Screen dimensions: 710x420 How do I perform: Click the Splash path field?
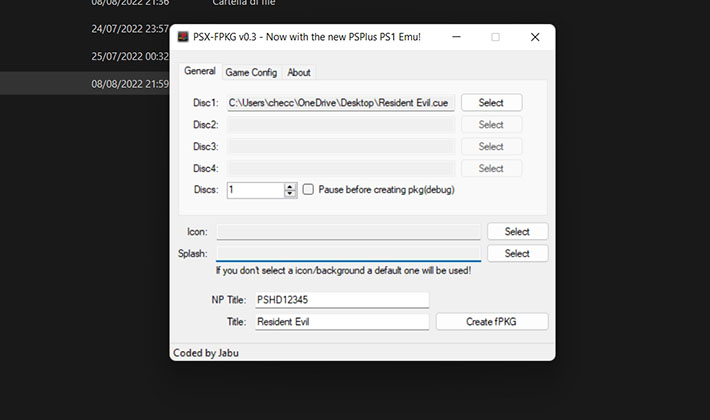(348, 253)
